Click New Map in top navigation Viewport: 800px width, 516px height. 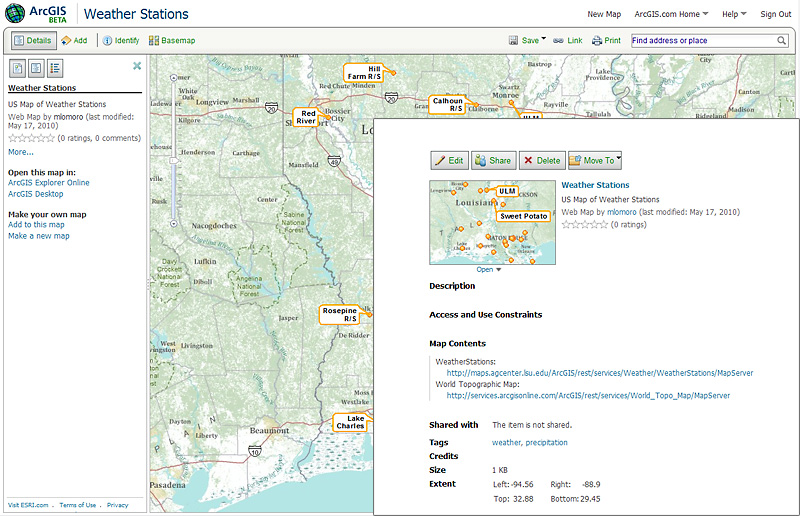(x=604, y=14)
